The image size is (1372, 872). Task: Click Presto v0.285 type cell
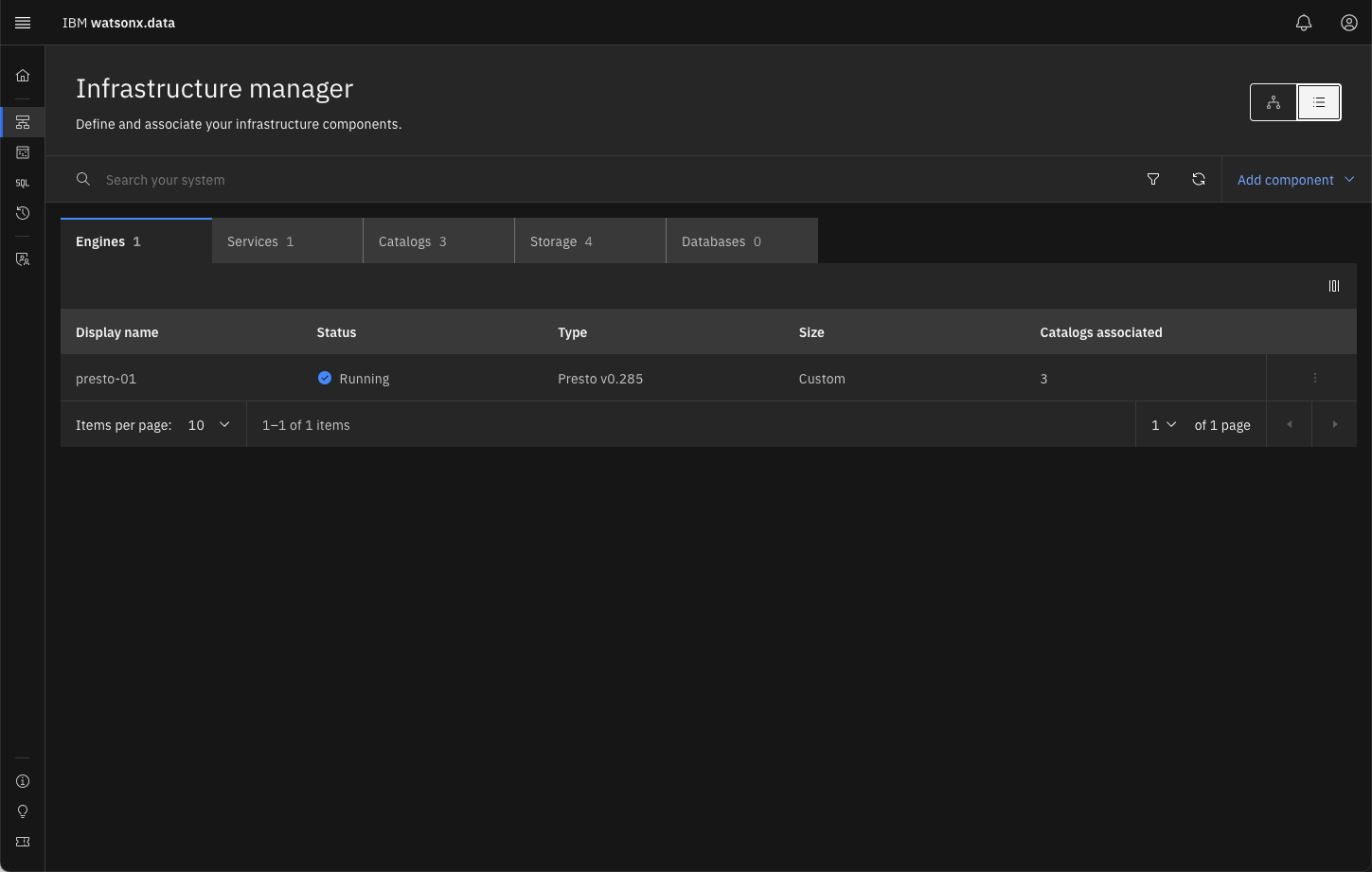(600, 379)
